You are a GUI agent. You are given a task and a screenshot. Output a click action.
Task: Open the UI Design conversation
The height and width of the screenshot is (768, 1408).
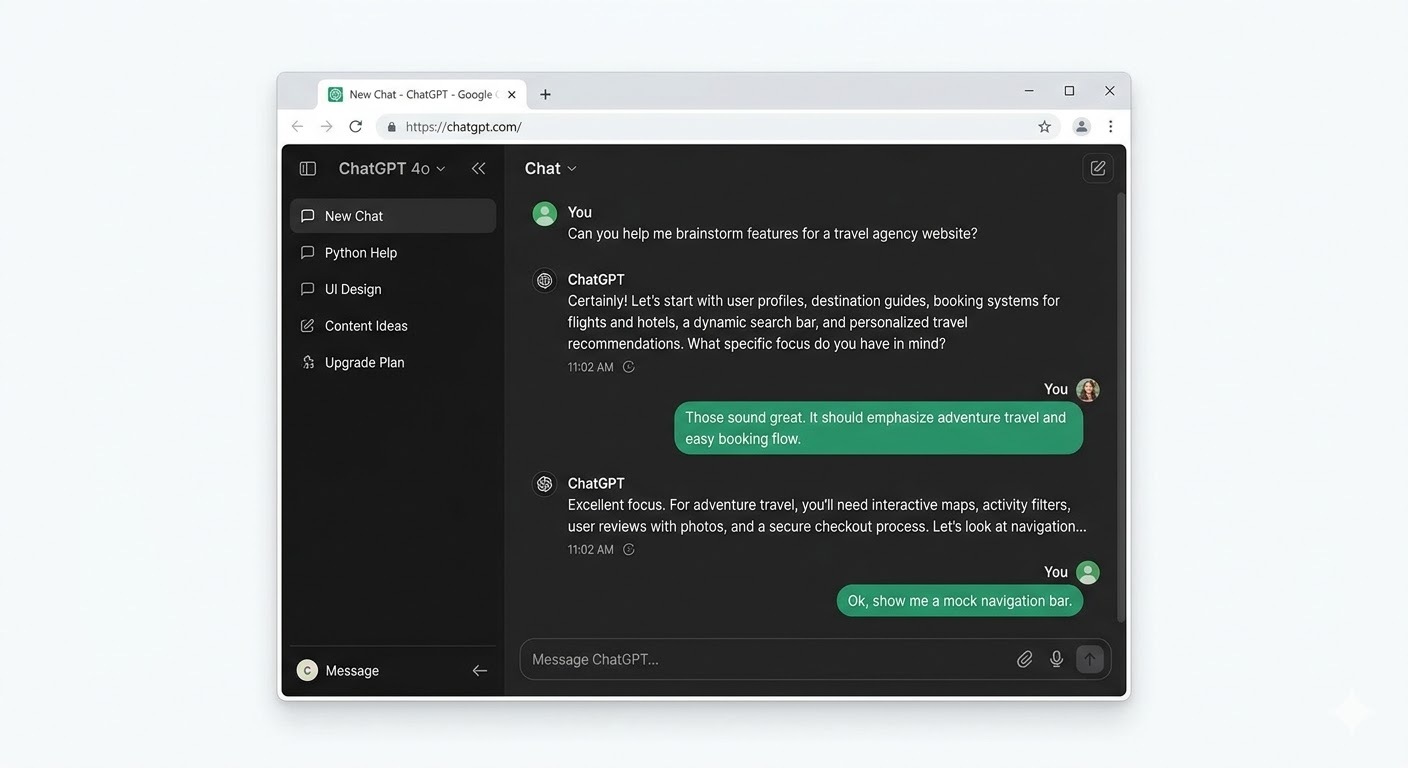pyautogui.click(x=393, y=289)
